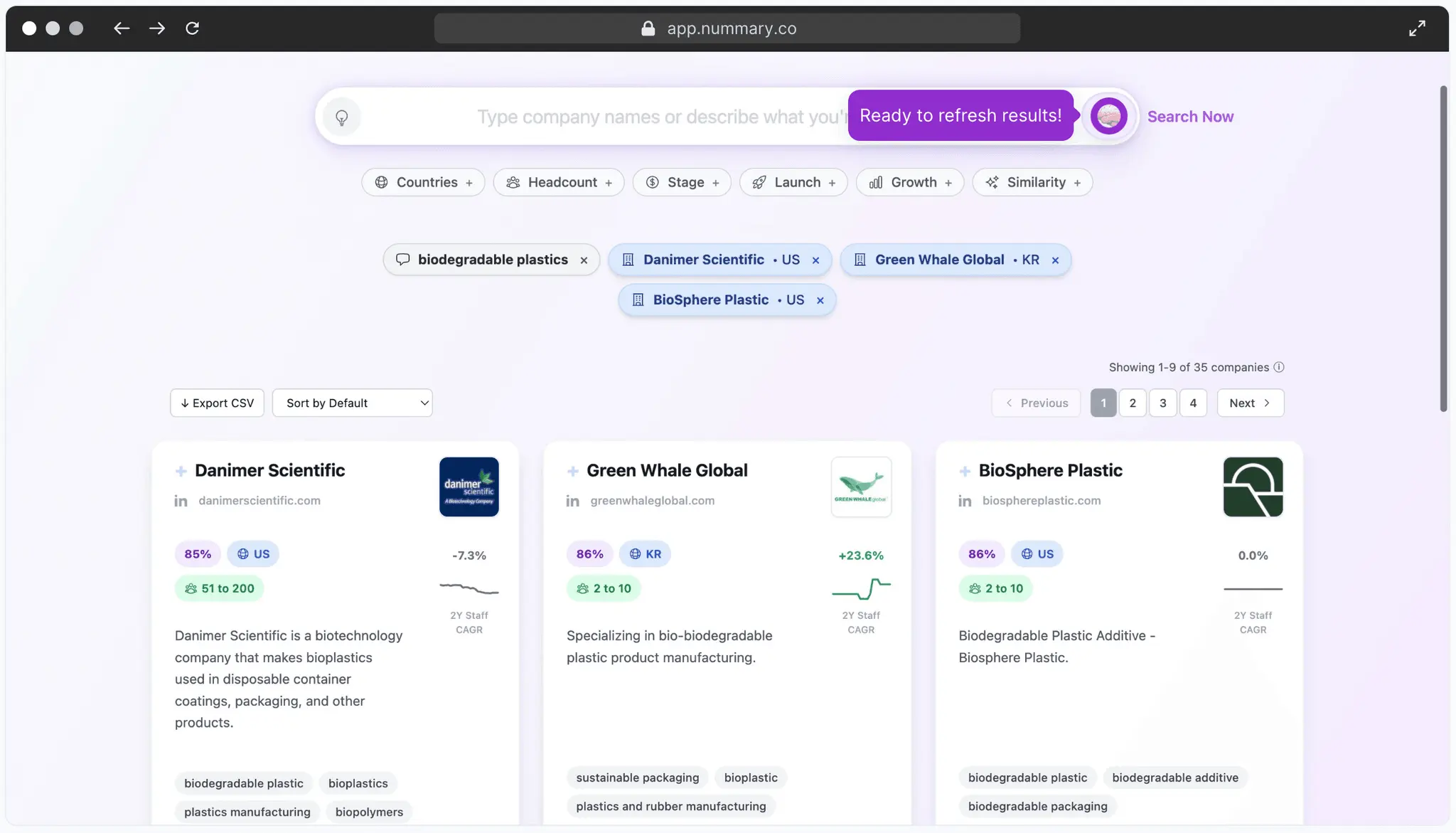1456x833 pixels.
Task: Reload the page with the refresh icon
Action: coord(192,28)
